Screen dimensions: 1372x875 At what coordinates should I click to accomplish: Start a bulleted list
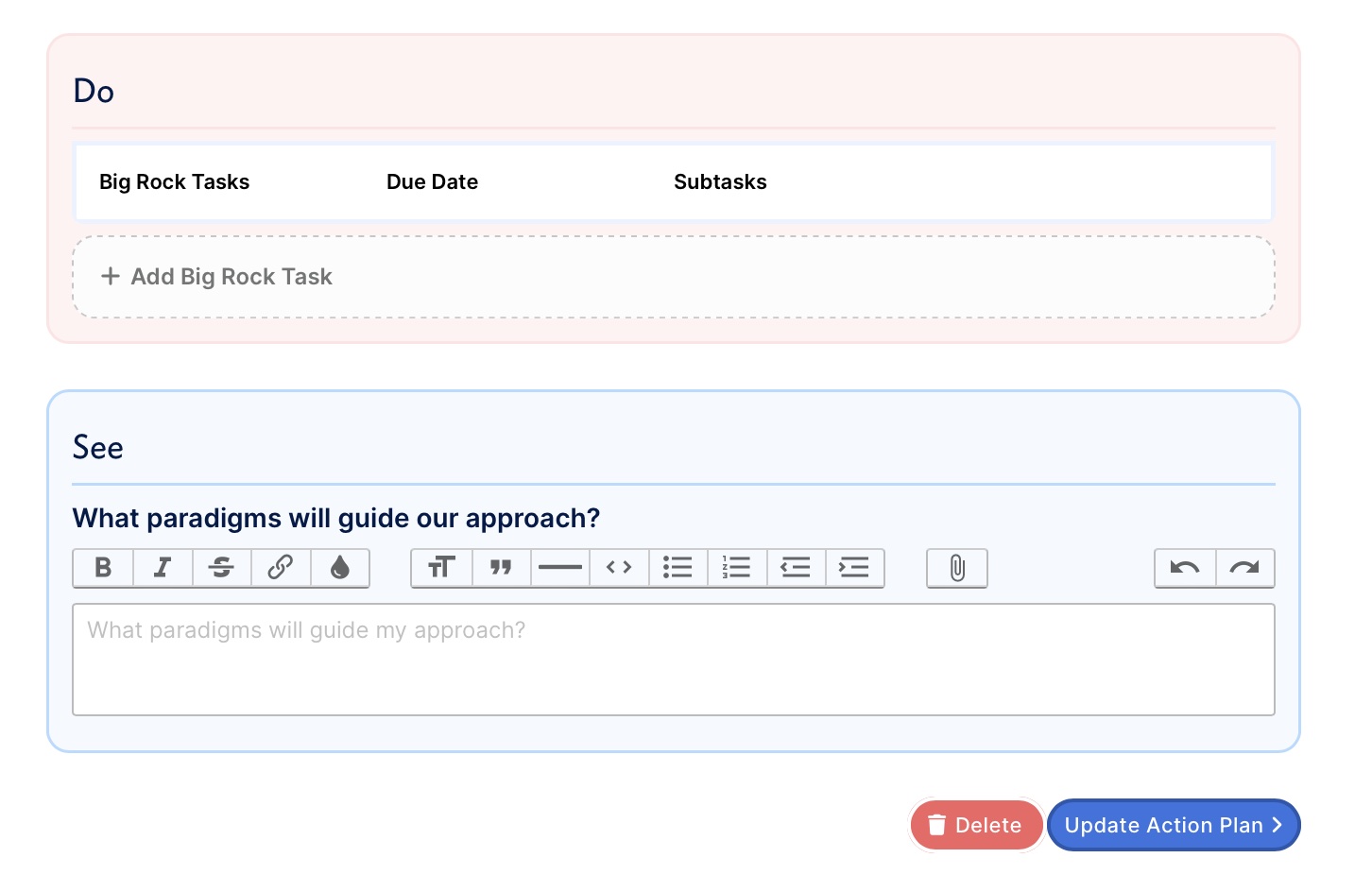677,568
